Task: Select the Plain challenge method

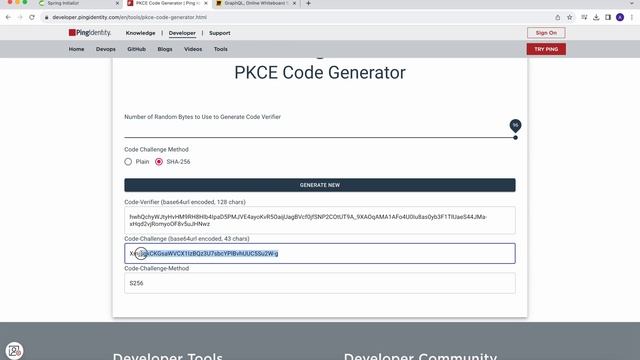Action: point(128,162)
